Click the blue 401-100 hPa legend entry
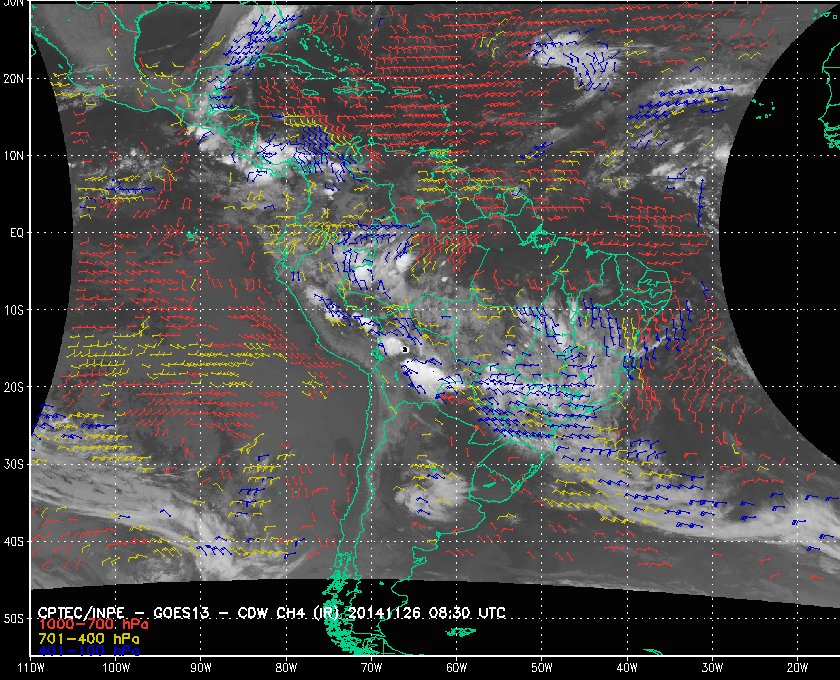Screen dimensions: 840x680 click(88, 651)
